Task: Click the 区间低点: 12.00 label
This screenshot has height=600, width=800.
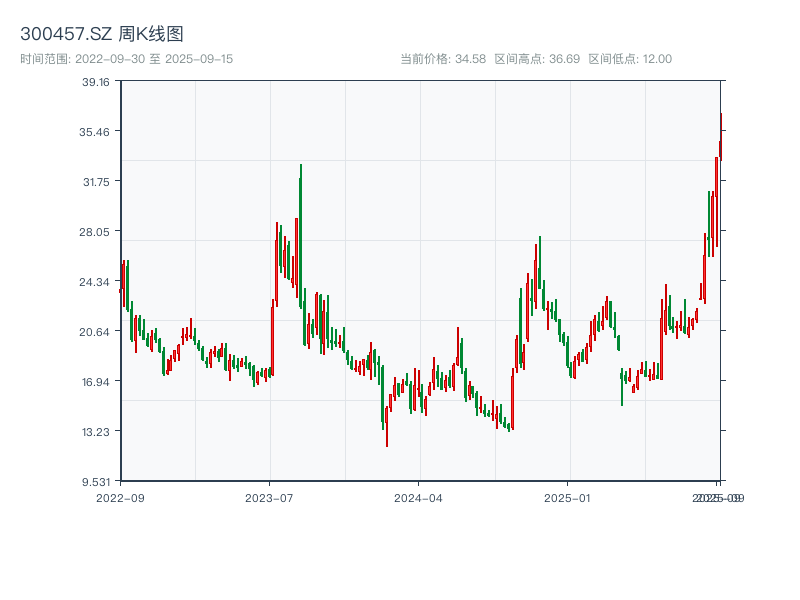Action: (630, 59)
